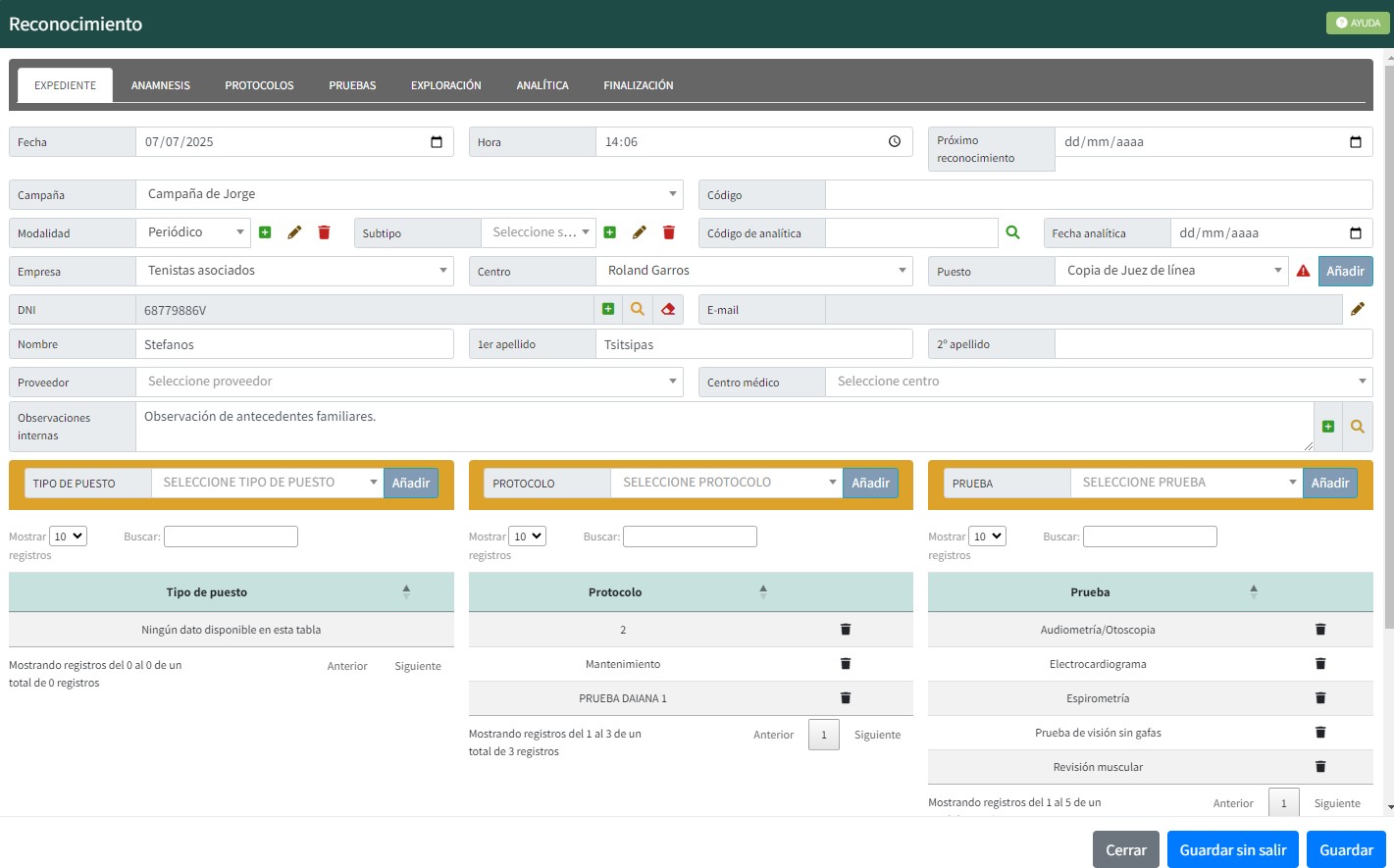This screenshot has height=868, width=1394.
Task: Click the Cerrar button
Action: point(1126,849)
